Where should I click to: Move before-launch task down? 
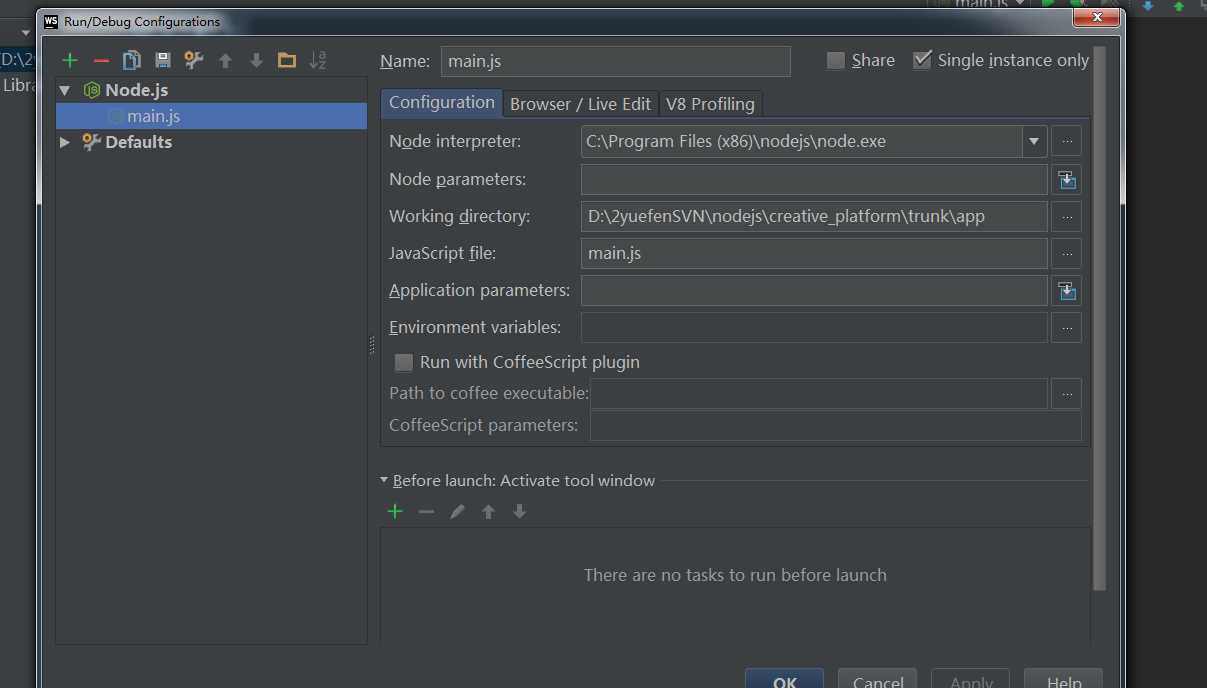[519, 511]
